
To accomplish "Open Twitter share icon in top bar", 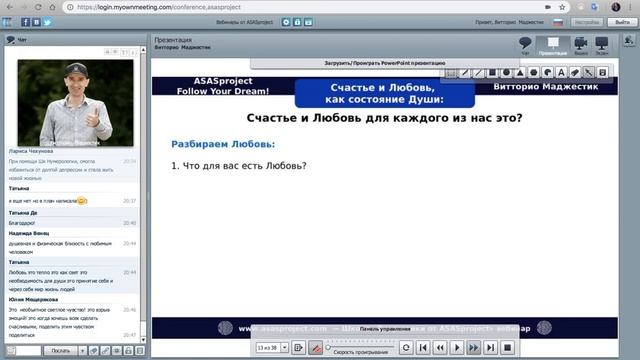I will (47, 22).
